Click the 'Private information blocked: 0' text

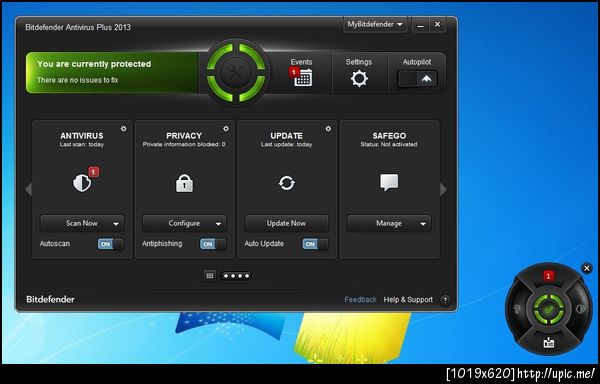[184, 145]
